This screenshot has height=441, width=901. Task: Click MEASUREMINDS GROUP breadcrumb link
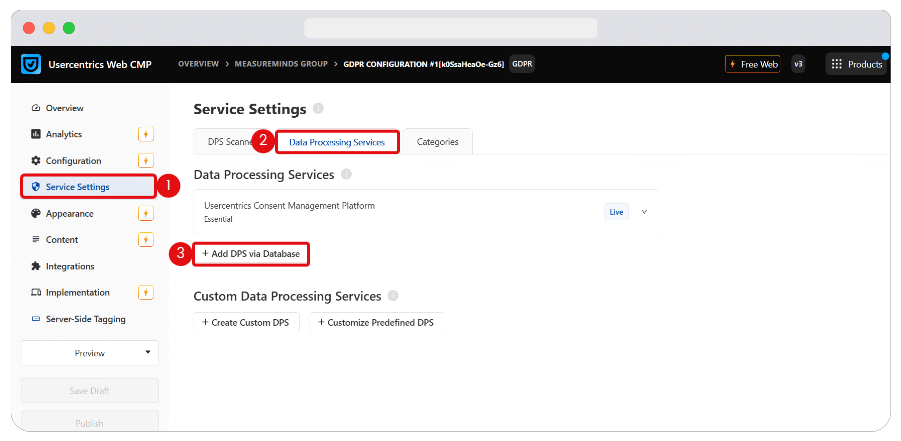coord(281,64)
